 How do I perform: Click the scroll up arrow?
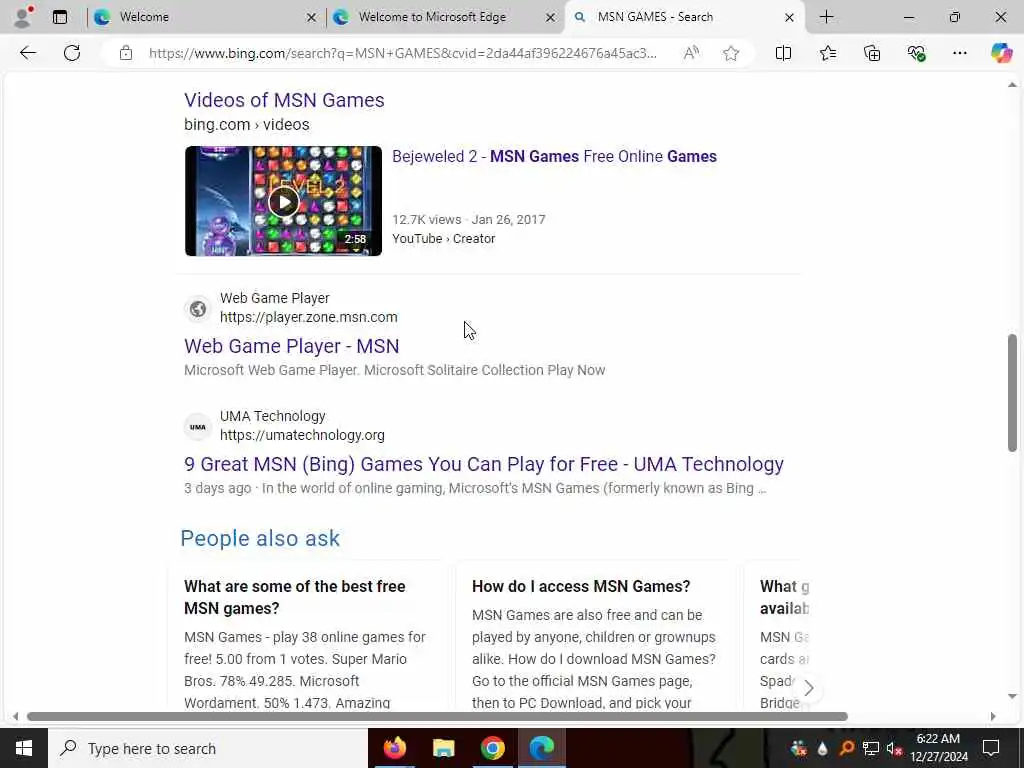[1012, 85]
